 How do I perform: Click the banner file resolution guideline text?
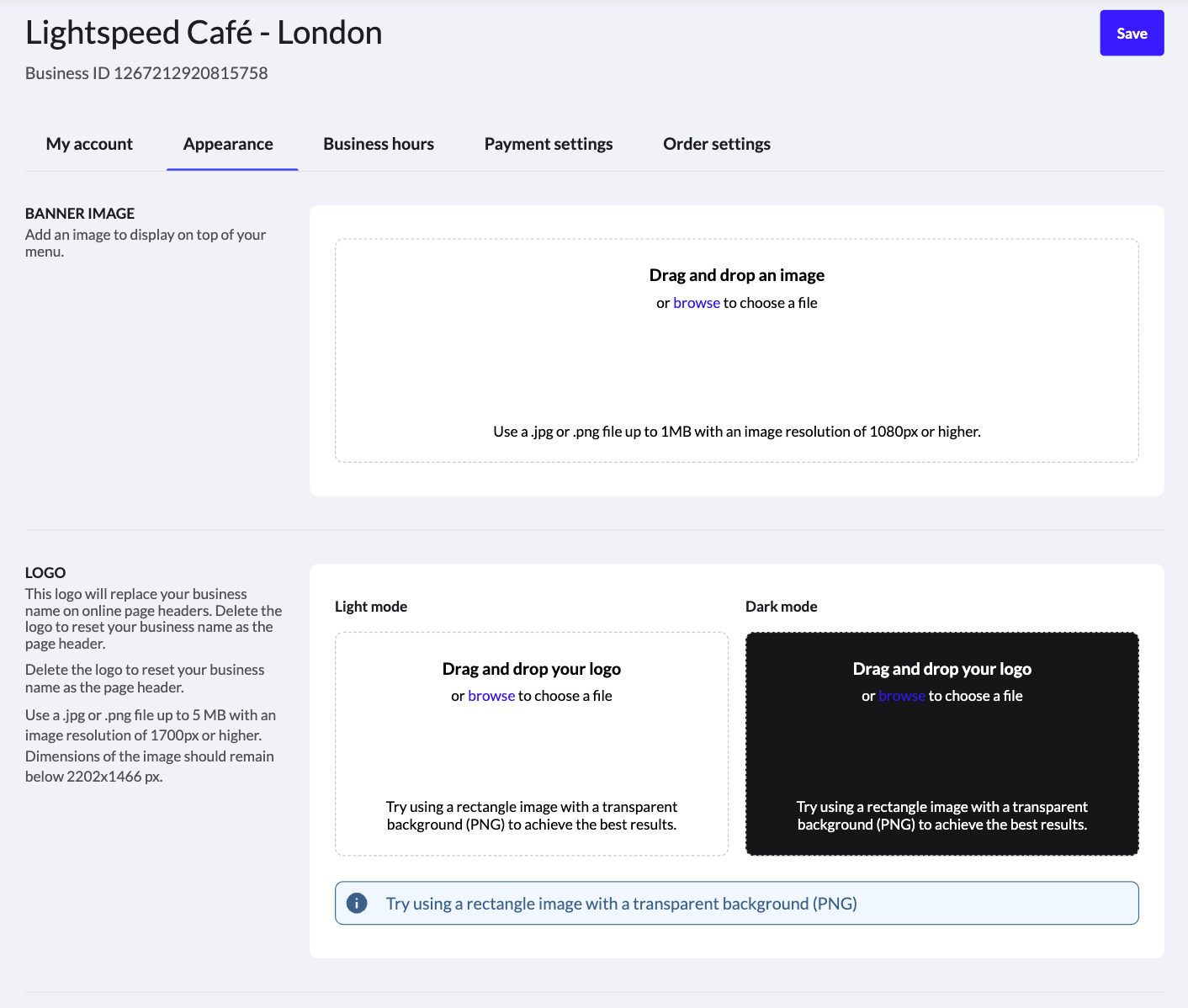(x=736, y=431)
